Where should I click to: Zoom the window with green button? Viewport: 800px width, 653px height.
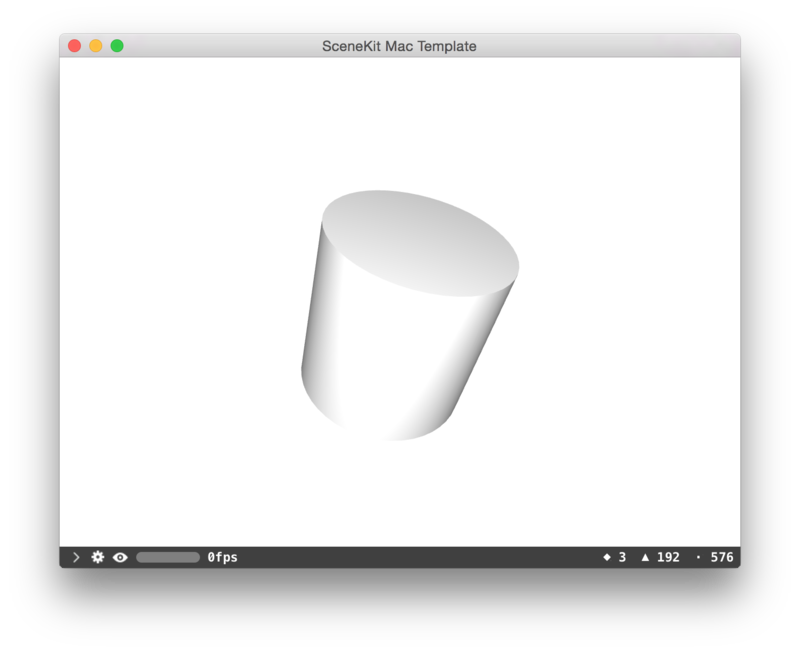tap(117, 46)
